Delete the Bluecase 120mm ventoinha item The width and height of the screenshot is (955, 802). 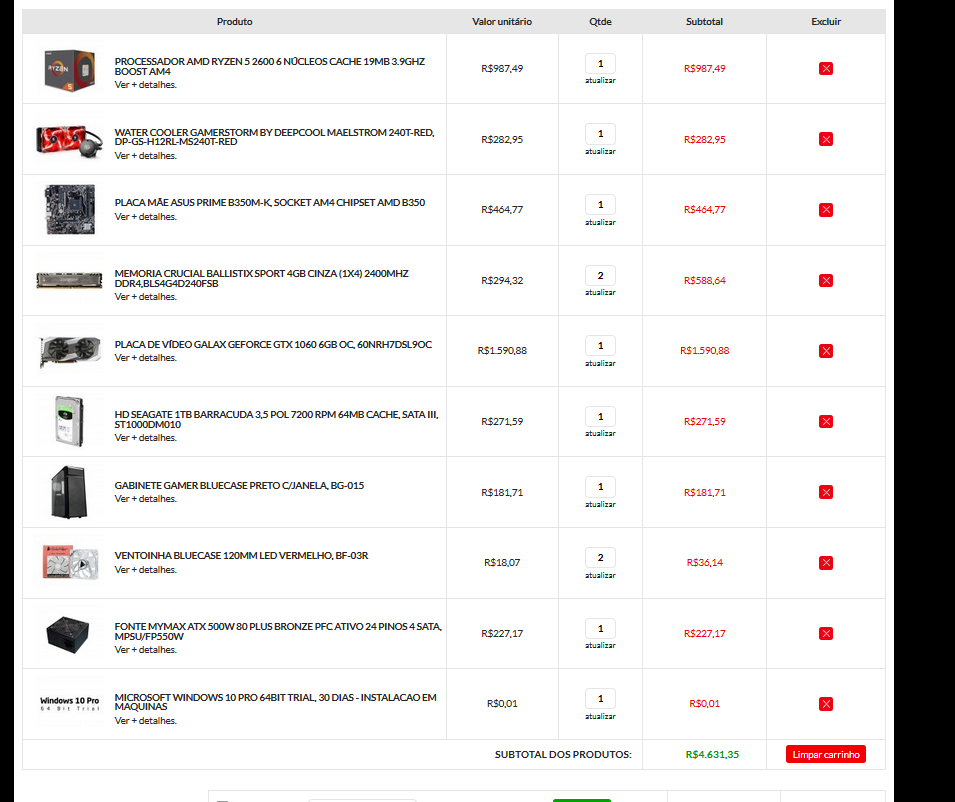[x=825, y=563]
